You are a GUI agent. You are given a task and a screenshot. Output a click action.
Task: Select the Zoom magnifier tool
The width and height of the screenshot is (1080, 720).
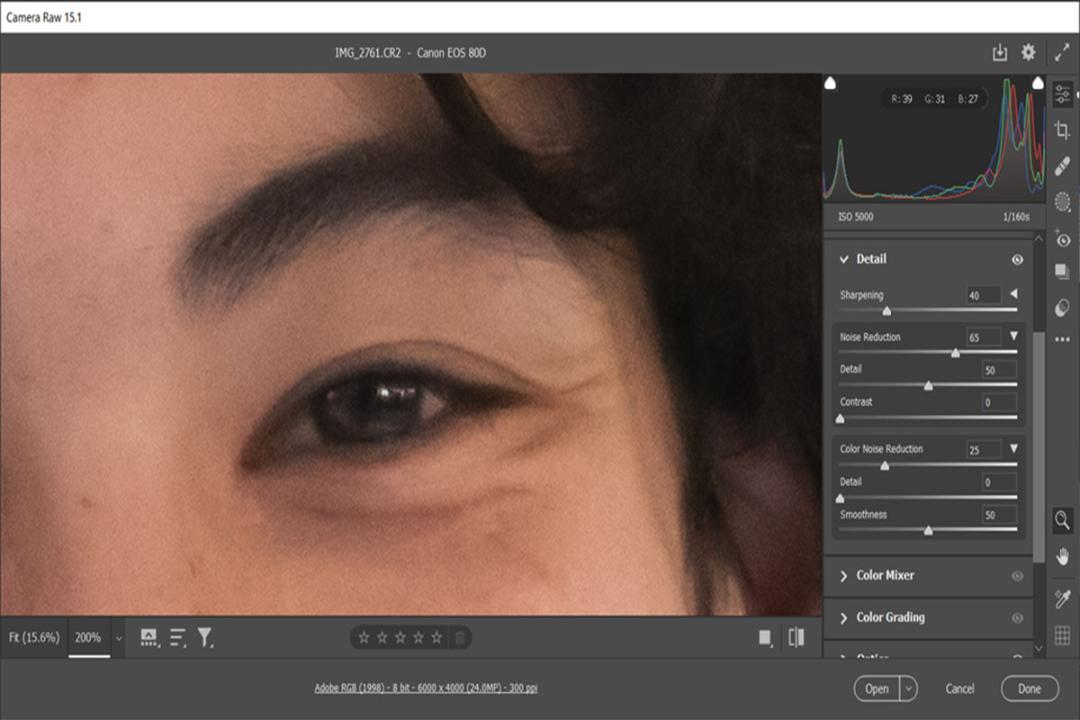1062,520
